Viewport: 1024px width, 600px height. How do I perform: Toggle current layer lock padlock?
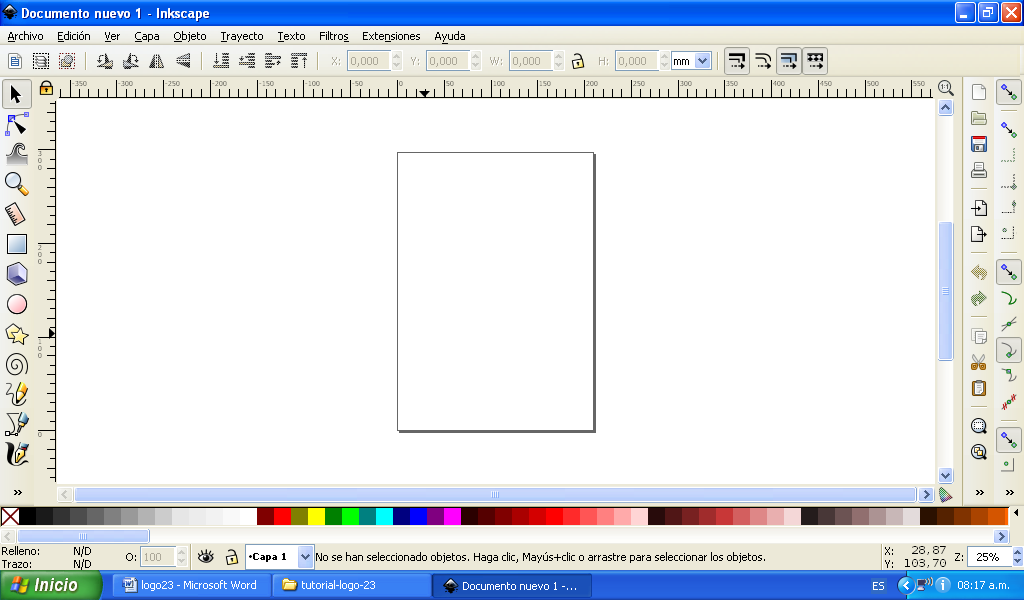click(231, 557)
